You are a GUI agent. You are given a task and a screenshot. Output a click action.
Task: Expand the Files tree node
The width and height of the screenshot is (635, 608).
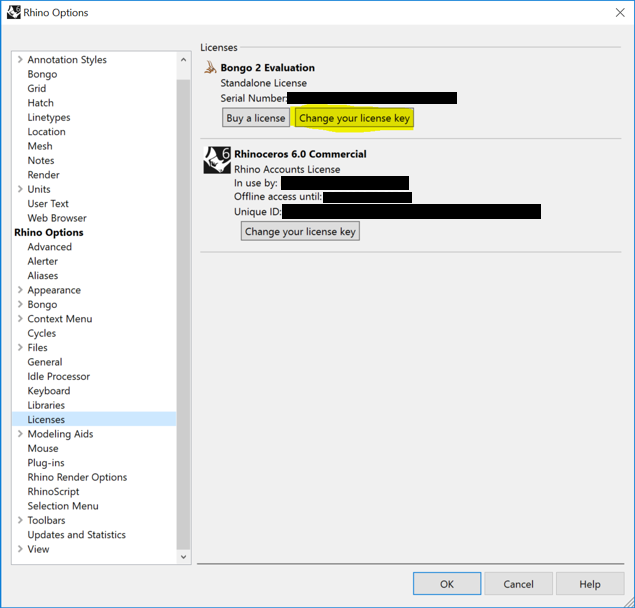[20, 348]
